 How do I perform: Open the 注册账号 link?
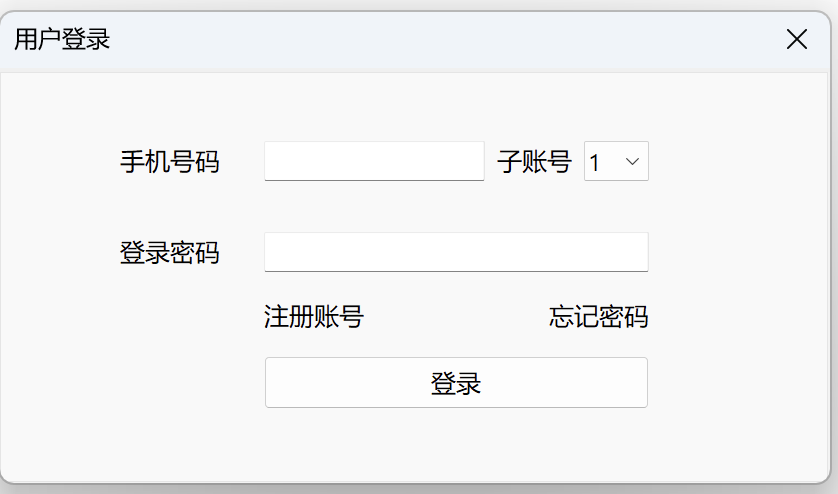(314, 317)
